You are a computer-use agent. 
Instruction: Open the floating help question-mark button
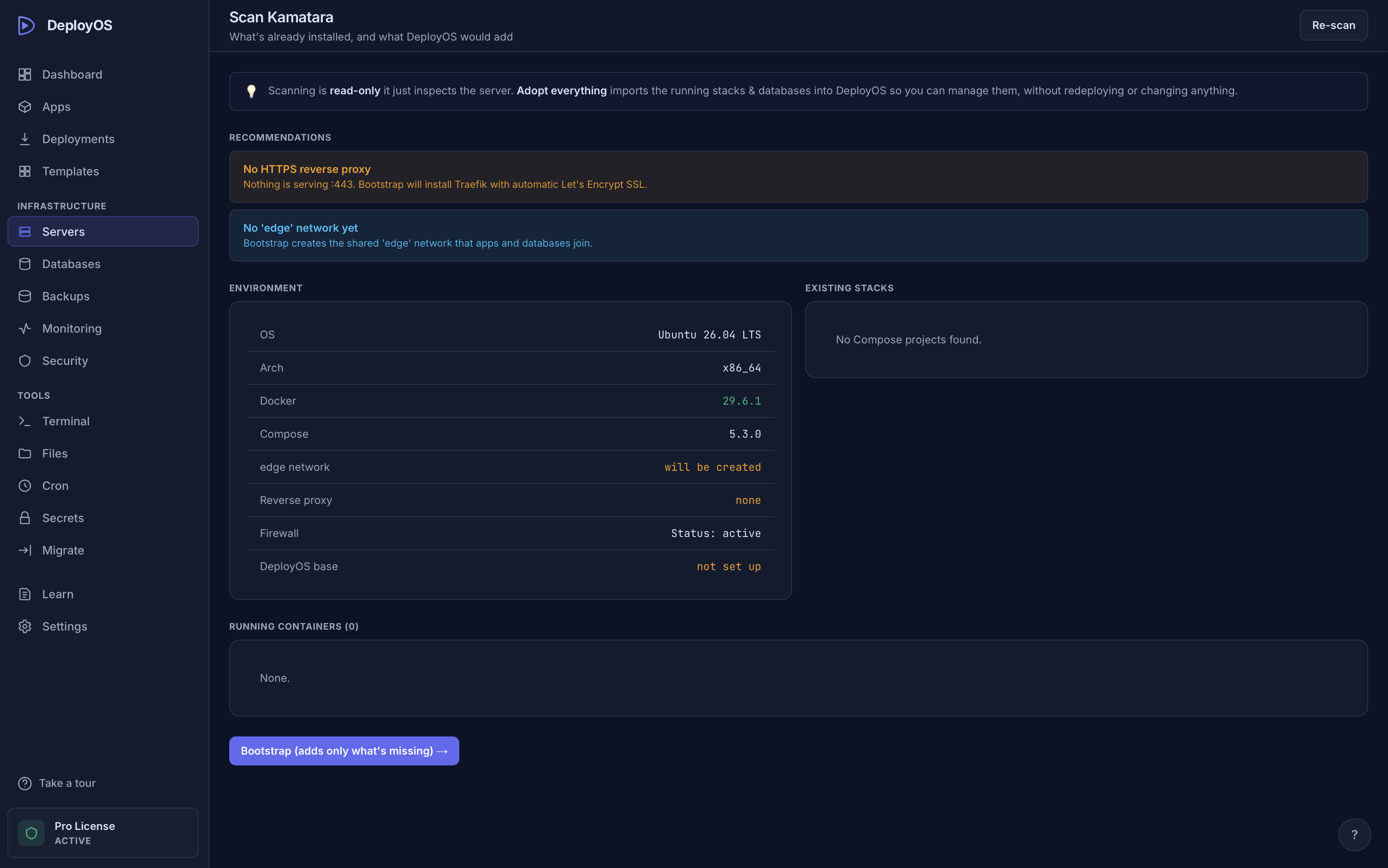tap(1354, 835)
